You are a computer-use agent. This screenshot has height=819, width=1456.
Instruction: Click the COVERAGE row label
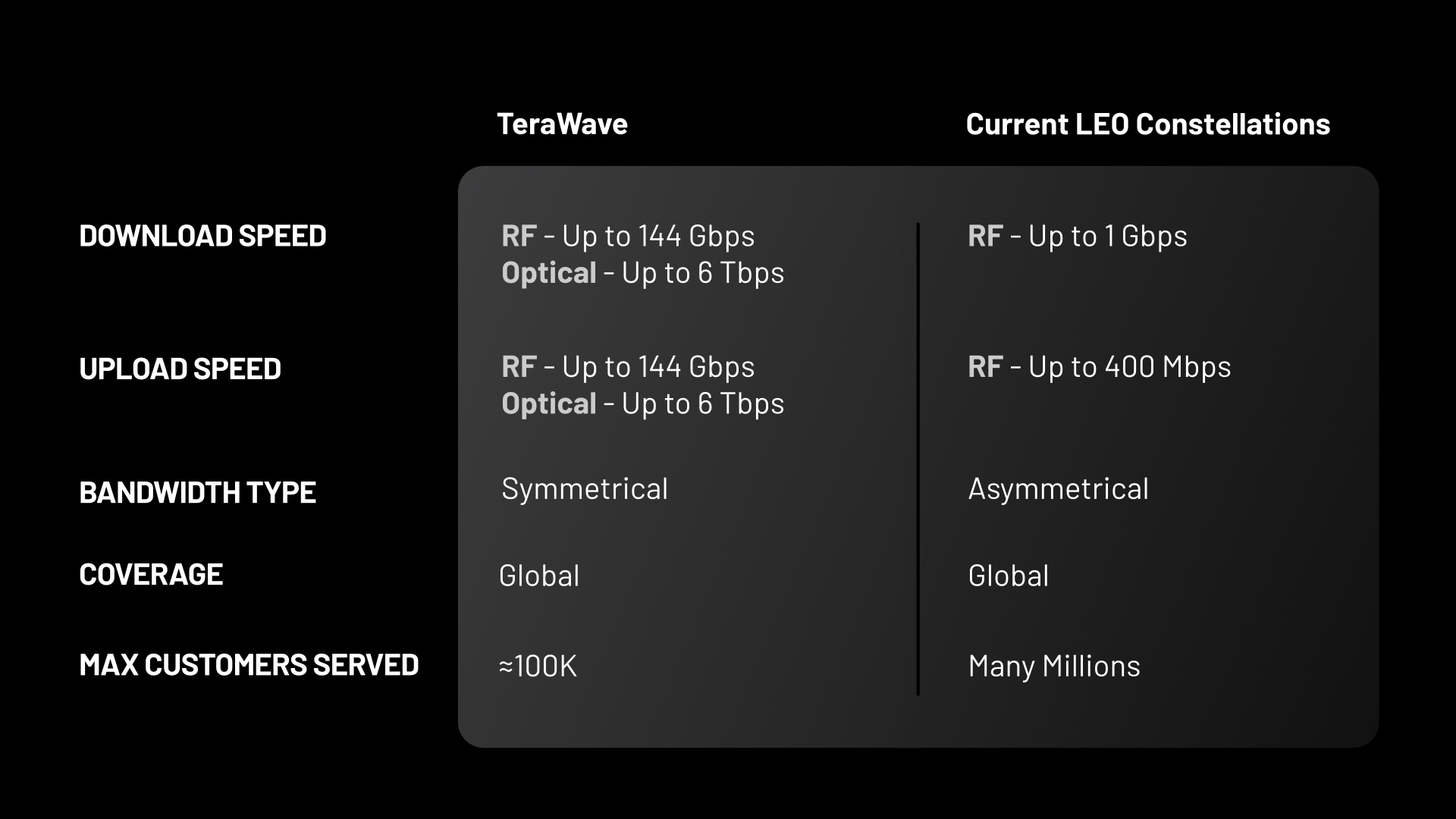pyautogui.click(x=151, y=574)
